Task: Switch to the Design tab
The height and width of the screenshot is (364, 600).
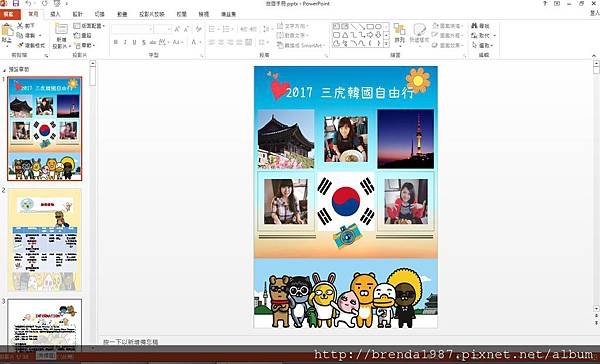Action: pyautogui.click(x=78, y=14)
